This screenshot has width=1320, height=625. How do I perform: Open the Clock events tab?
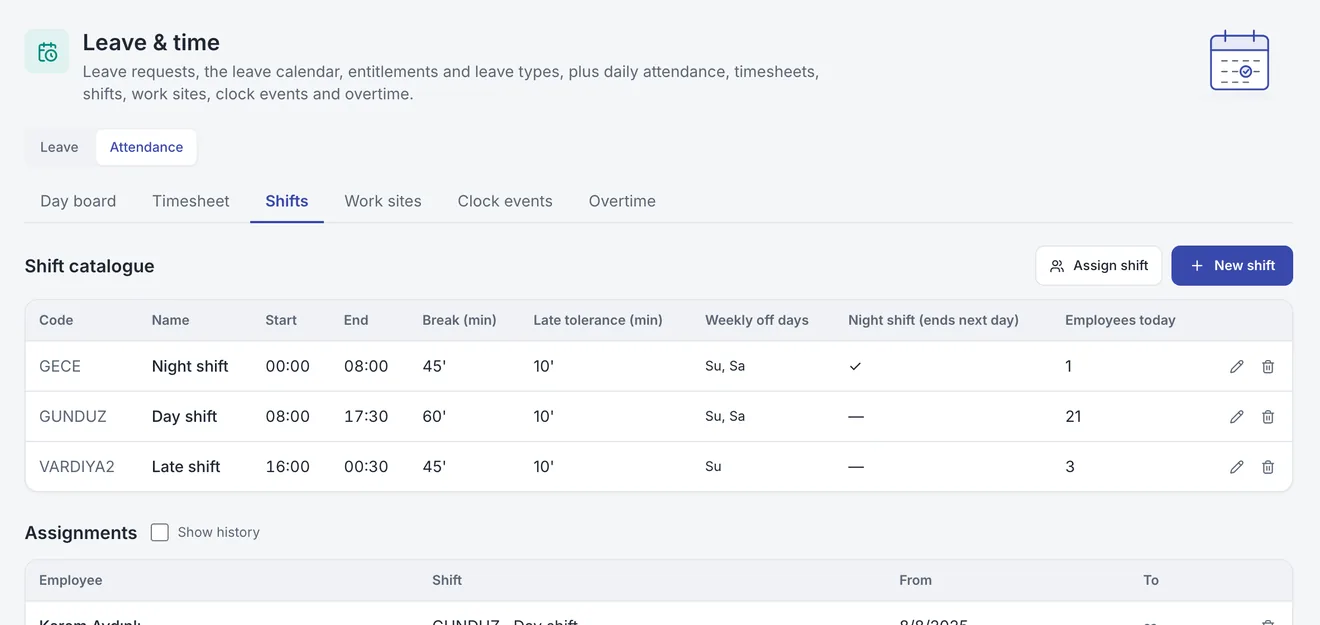[x=505, y=201]
